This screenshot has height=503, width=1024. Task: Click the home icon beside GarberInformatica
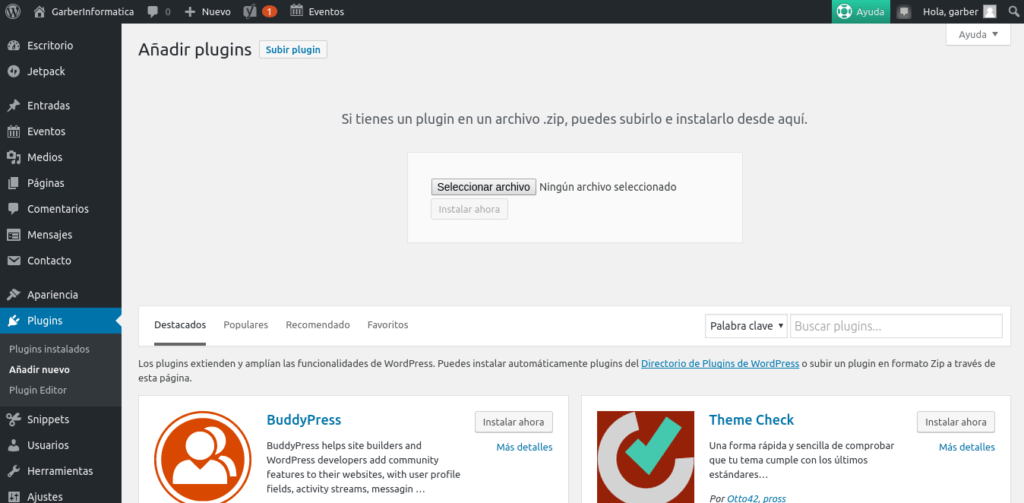[40, 11]
